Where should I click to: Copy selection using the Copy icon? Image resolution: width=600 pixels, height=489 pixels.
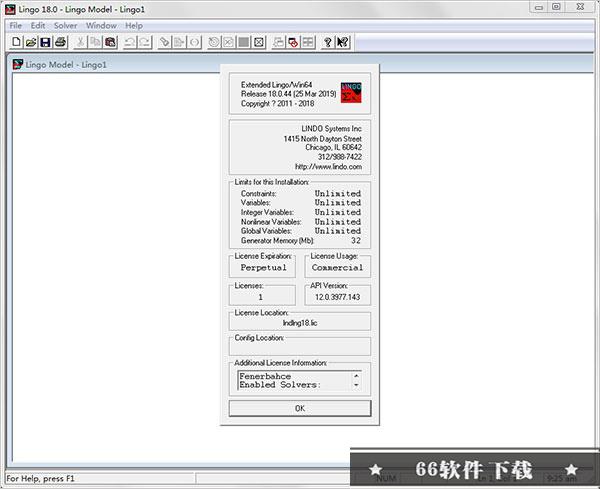(x=95, y=42)
